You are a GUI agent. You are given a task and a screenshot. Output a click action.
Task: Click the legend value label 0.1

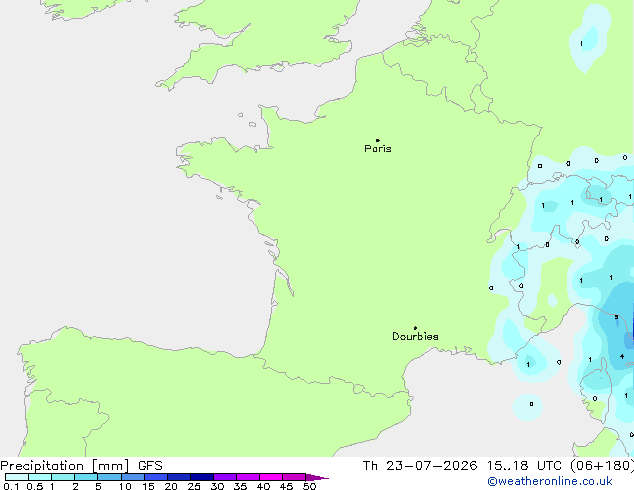[x=11, y=486]
